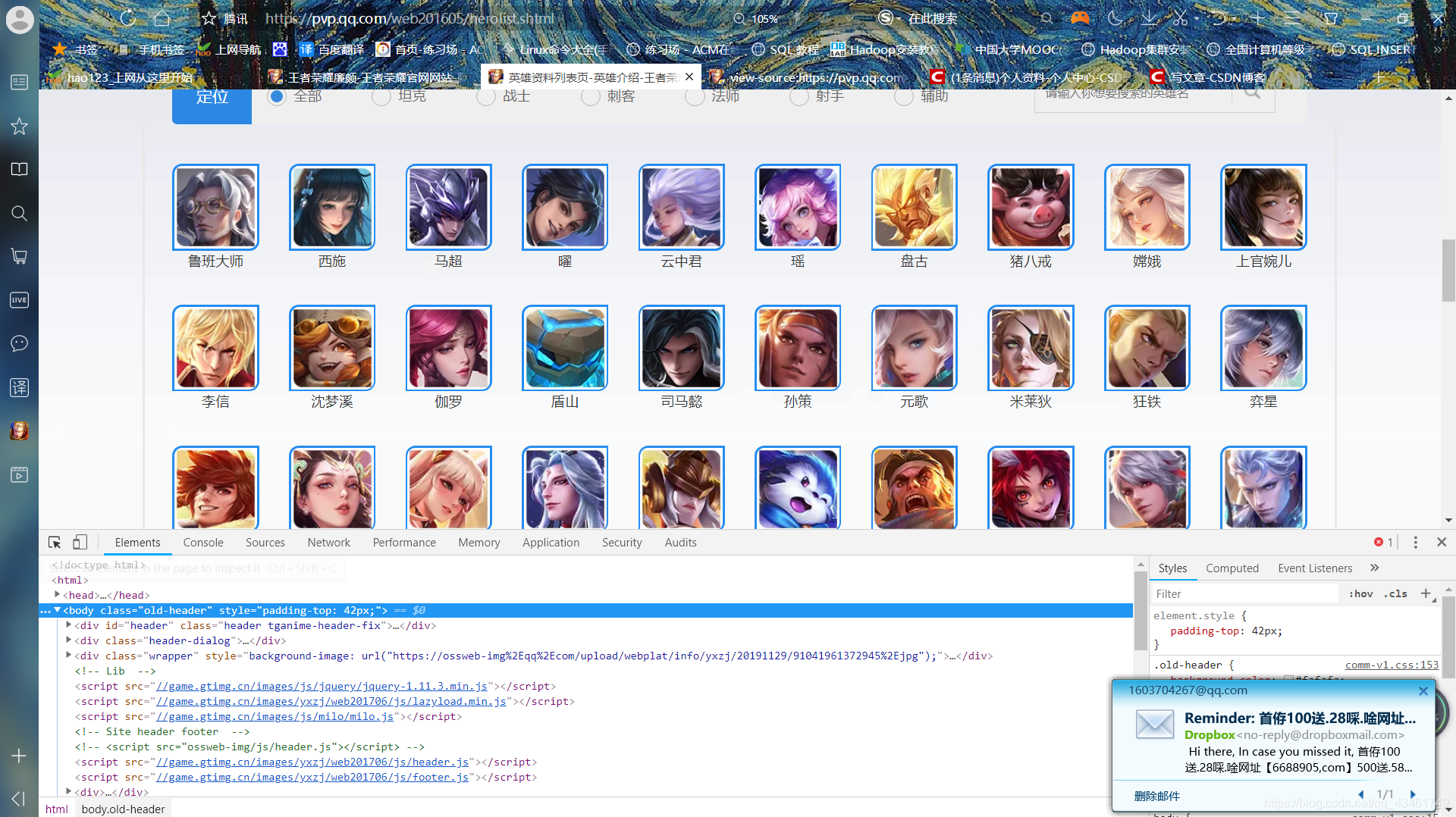
Task: Open sidebar chat bubble icon
Action: tap(19, 343)
